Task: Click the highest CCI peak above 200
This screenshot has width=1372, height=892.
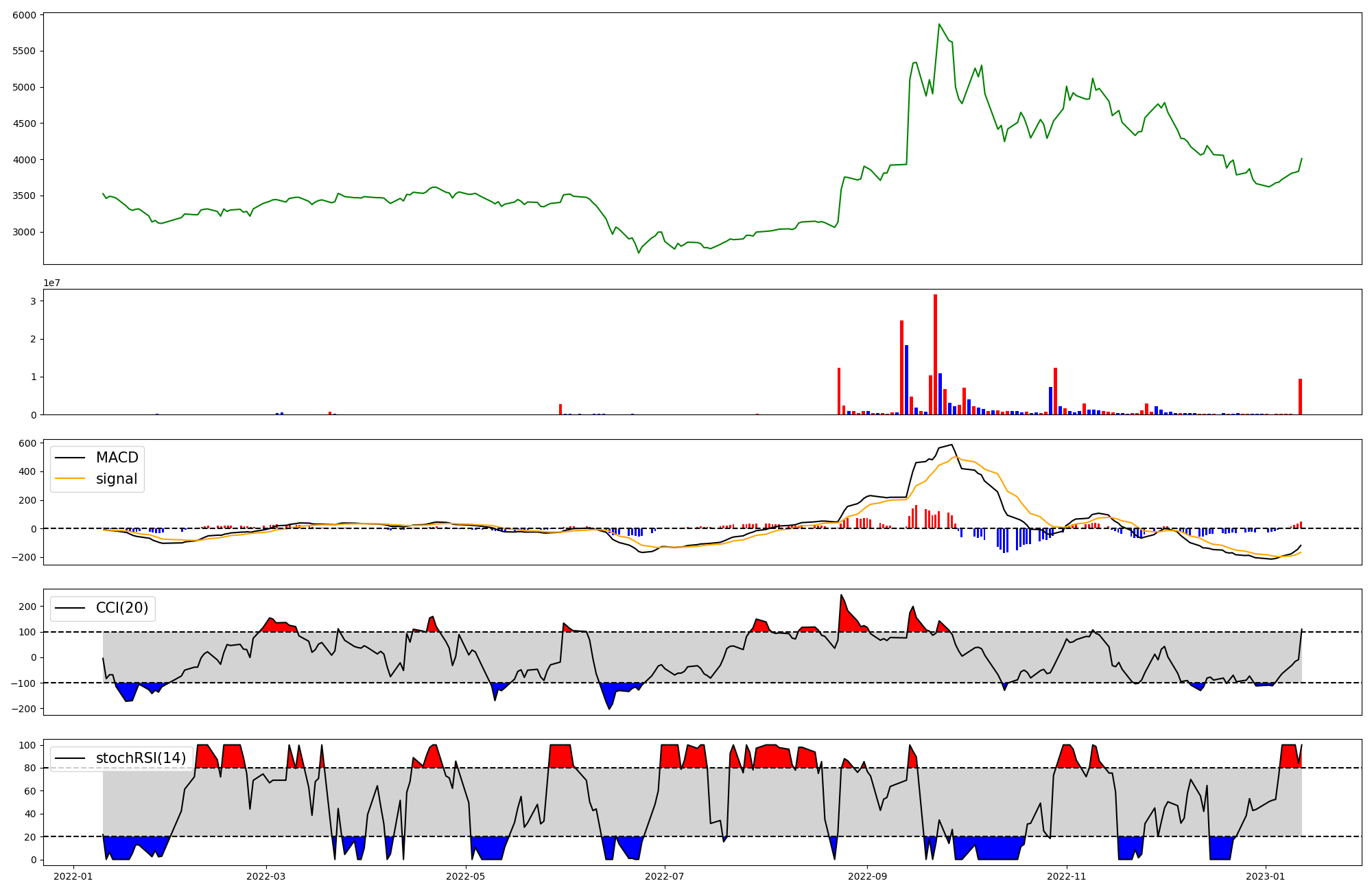Action: pyautogui.click(x=841, y=596)
